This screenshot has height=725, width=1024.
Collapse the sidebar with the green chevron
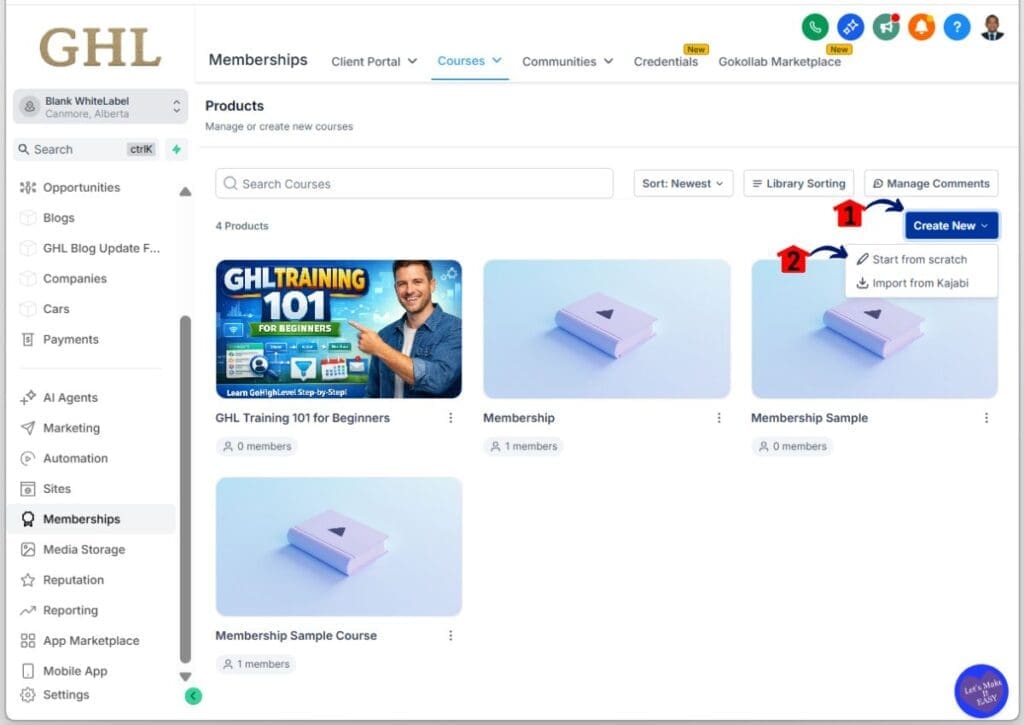point(193,695)
